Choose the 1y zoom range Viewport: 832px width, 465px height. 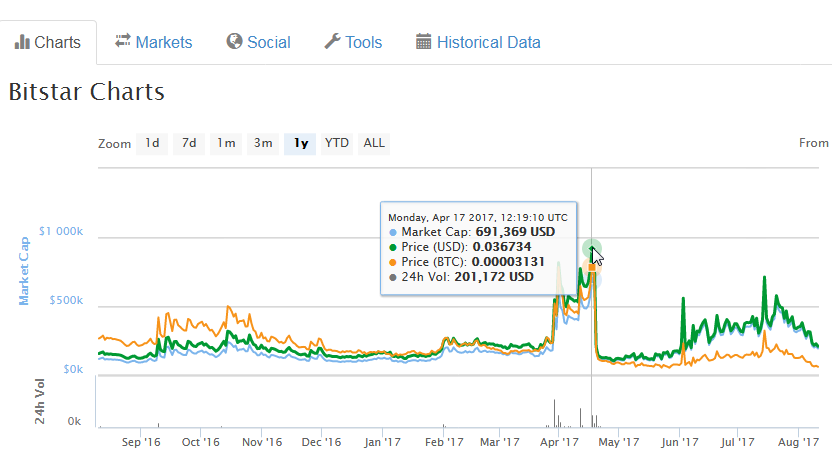pos(300,143)
